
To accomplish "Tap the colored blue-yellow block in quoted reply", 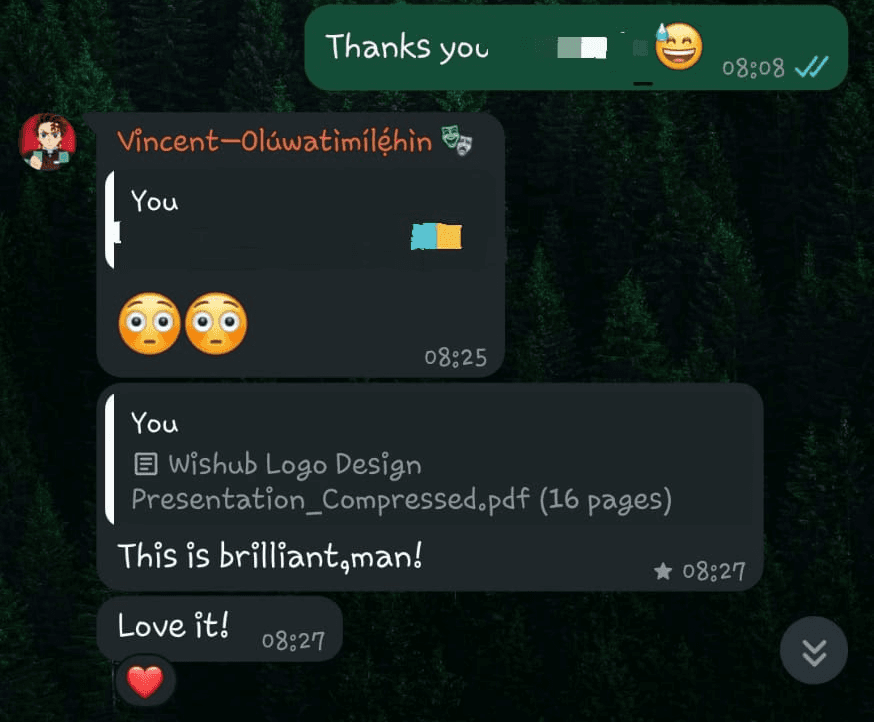I will (436, 236).
